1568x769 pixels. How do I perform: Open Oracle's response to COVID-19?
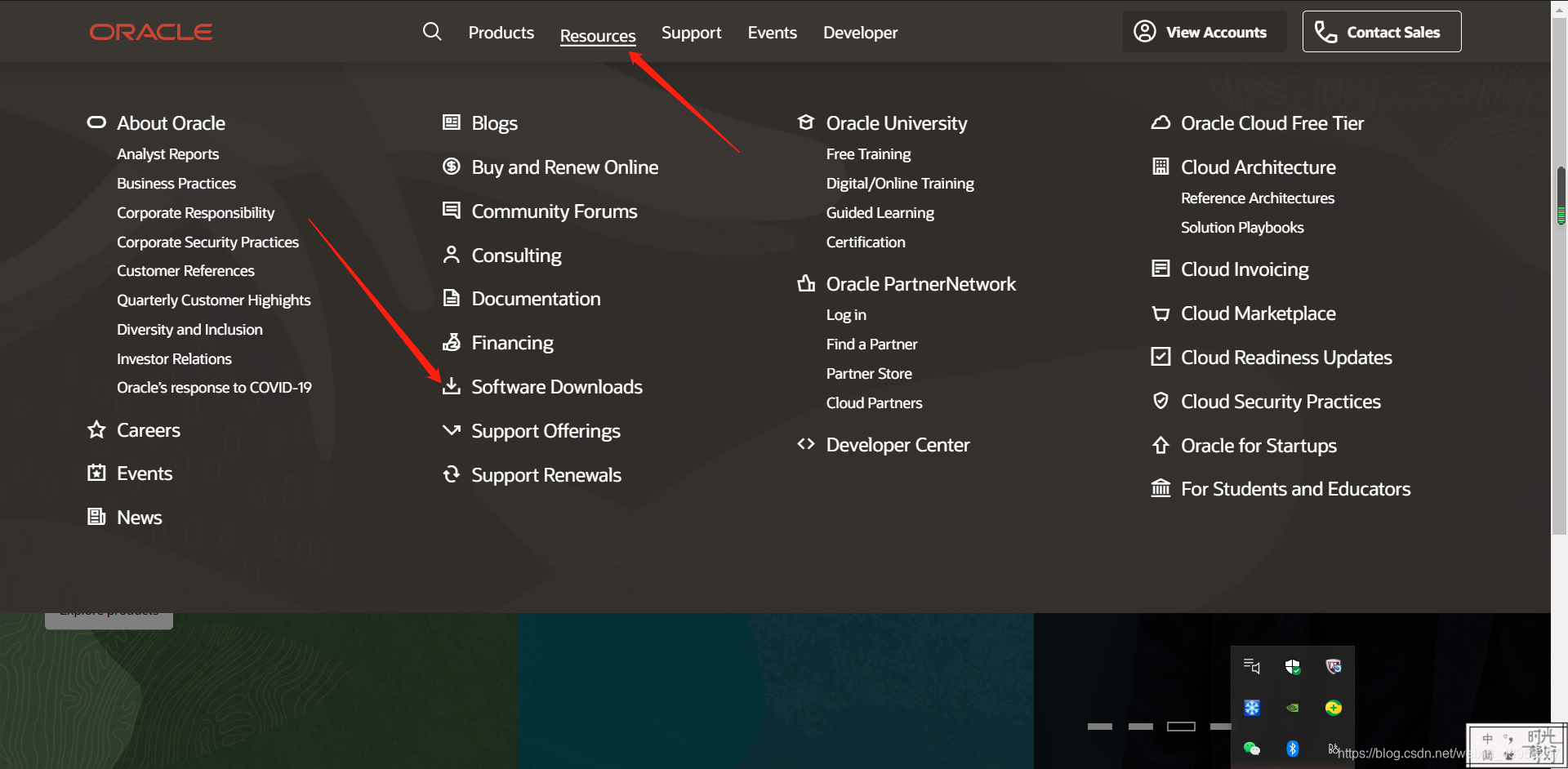click(x=215, y=388)
